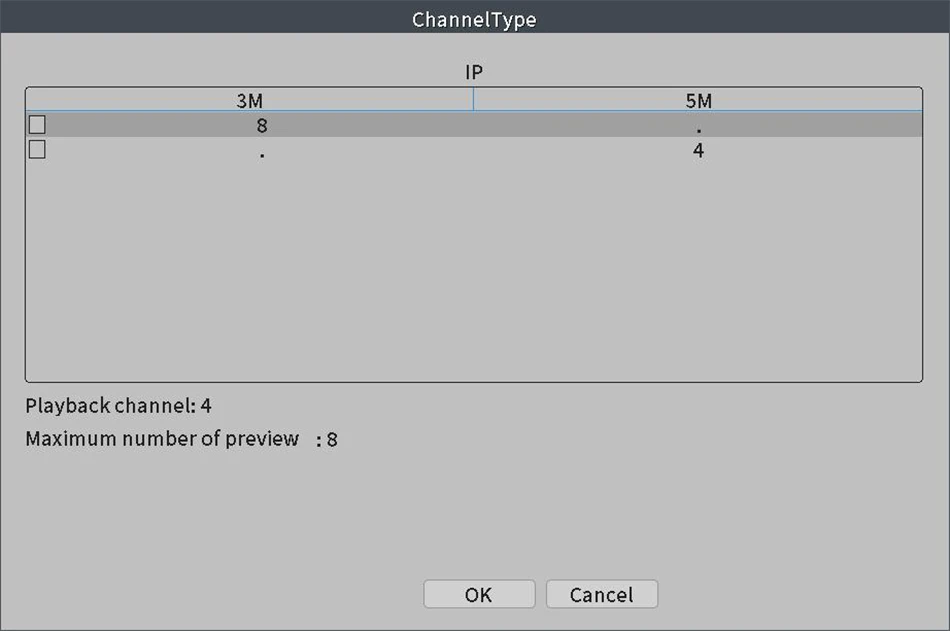Viewport: 950px width, 631px height.
Task: Click the OK button
Action: 479,594
